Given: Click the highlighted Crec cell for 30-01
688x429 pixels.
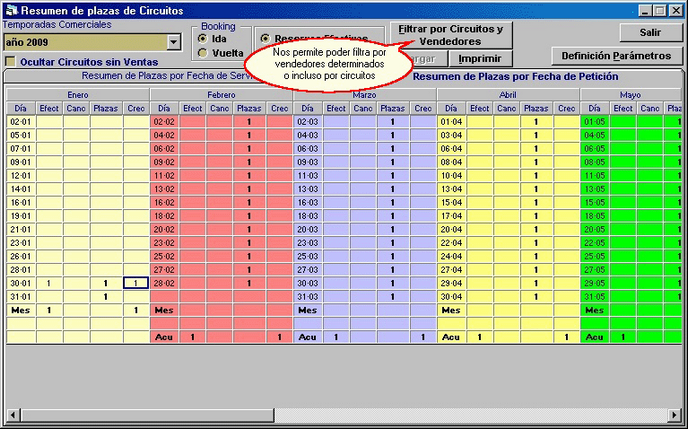Looking at the screenshot, I should click(136, 284).
